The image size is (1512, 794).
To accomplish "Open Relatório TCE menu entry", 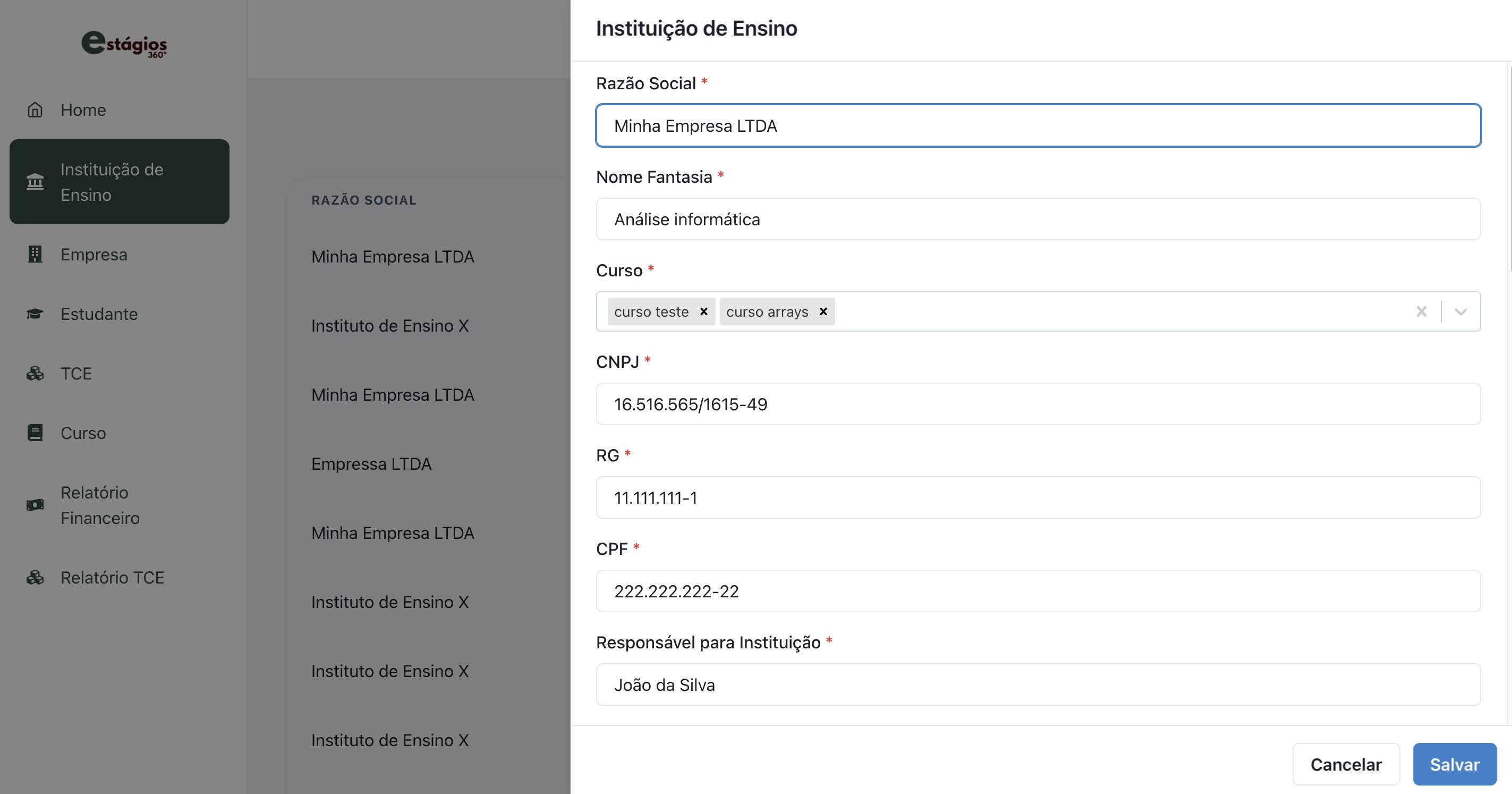I will pos(120,578).
